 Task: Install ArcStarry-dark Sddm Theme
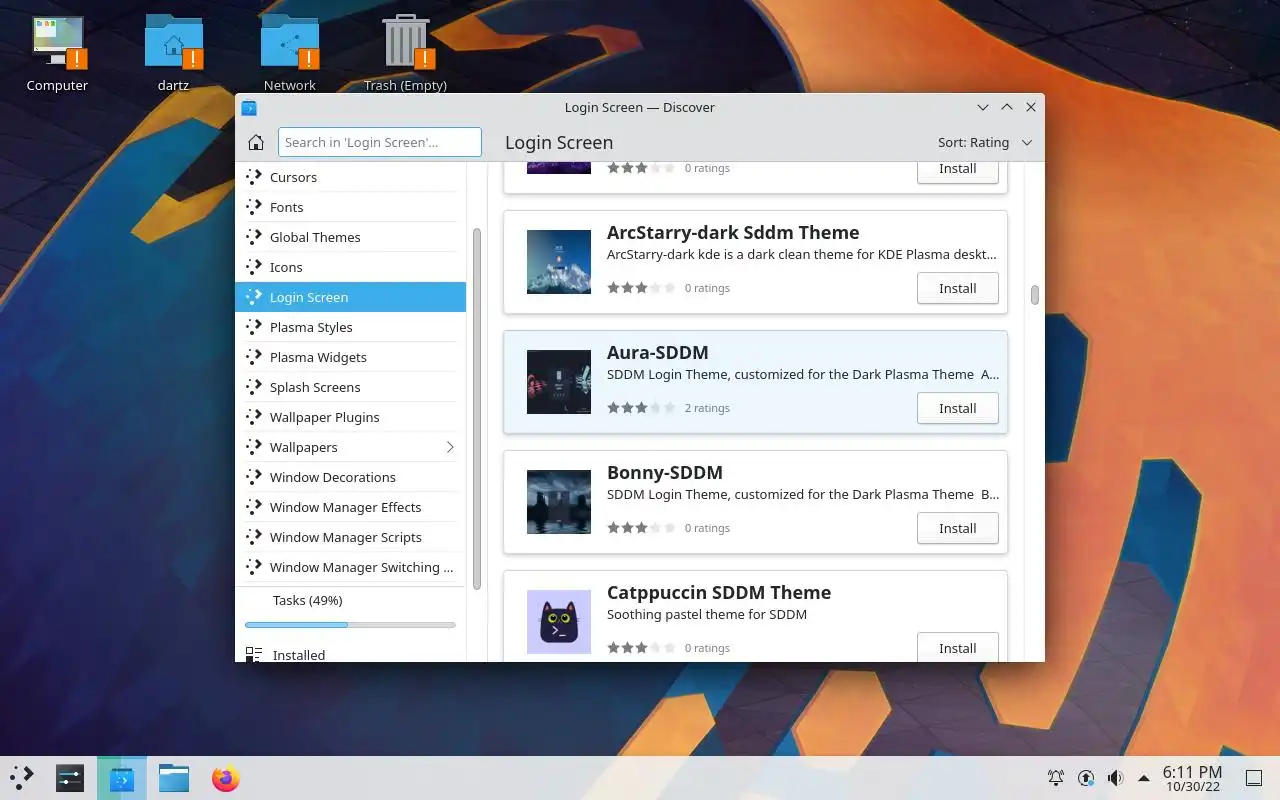[957, 288]
